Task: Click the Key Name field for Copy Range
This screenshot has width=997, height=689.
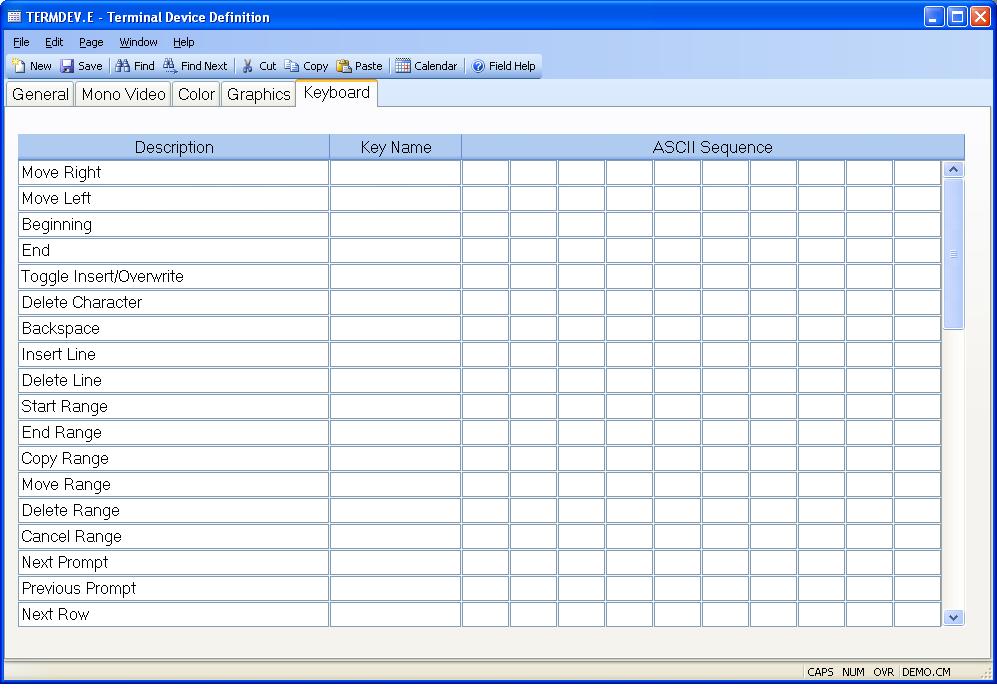Action: [x=395, y=459]
